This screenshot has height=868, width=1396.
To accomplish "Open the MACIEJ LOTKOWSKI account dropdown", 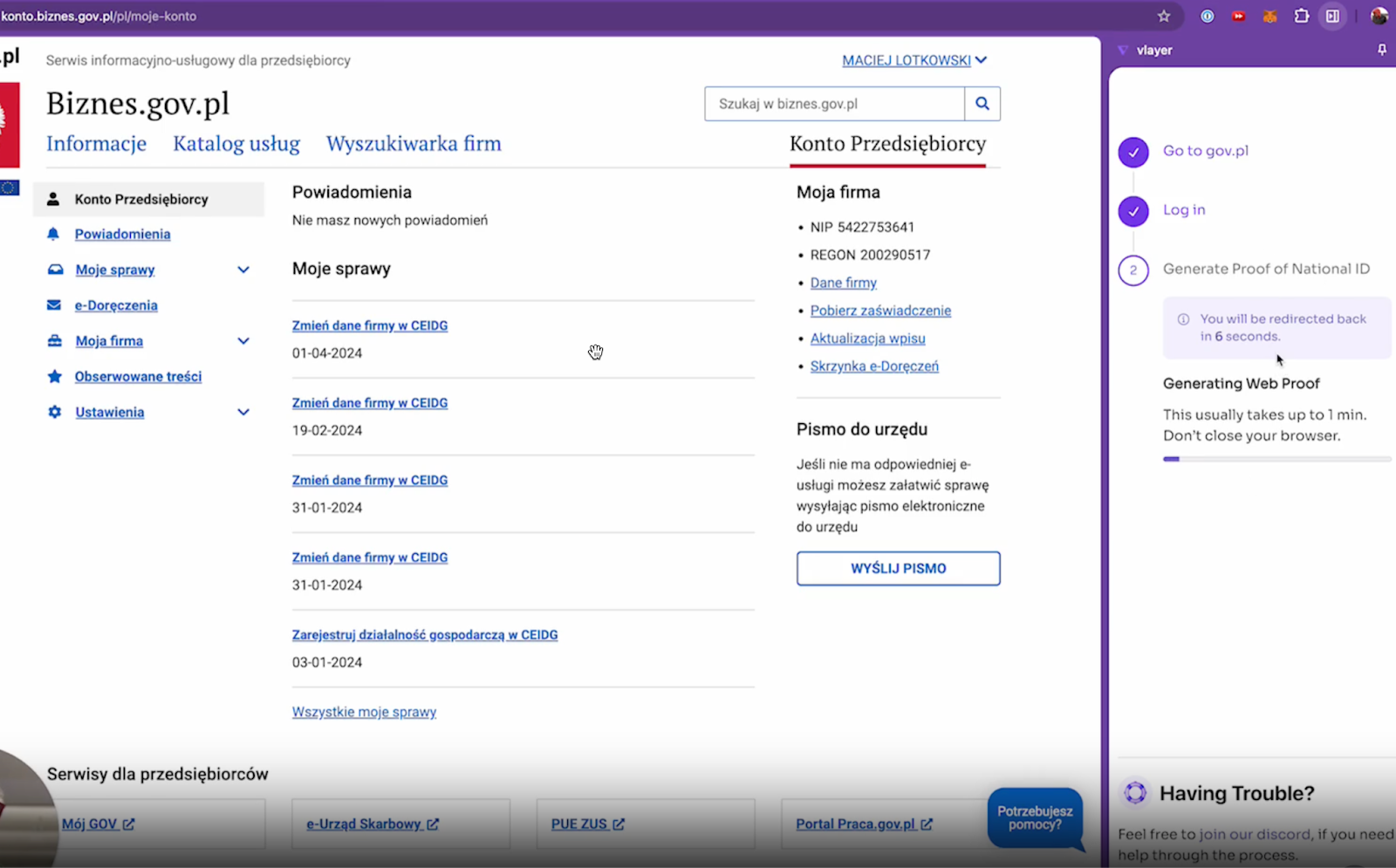I will tap(914, 60).
